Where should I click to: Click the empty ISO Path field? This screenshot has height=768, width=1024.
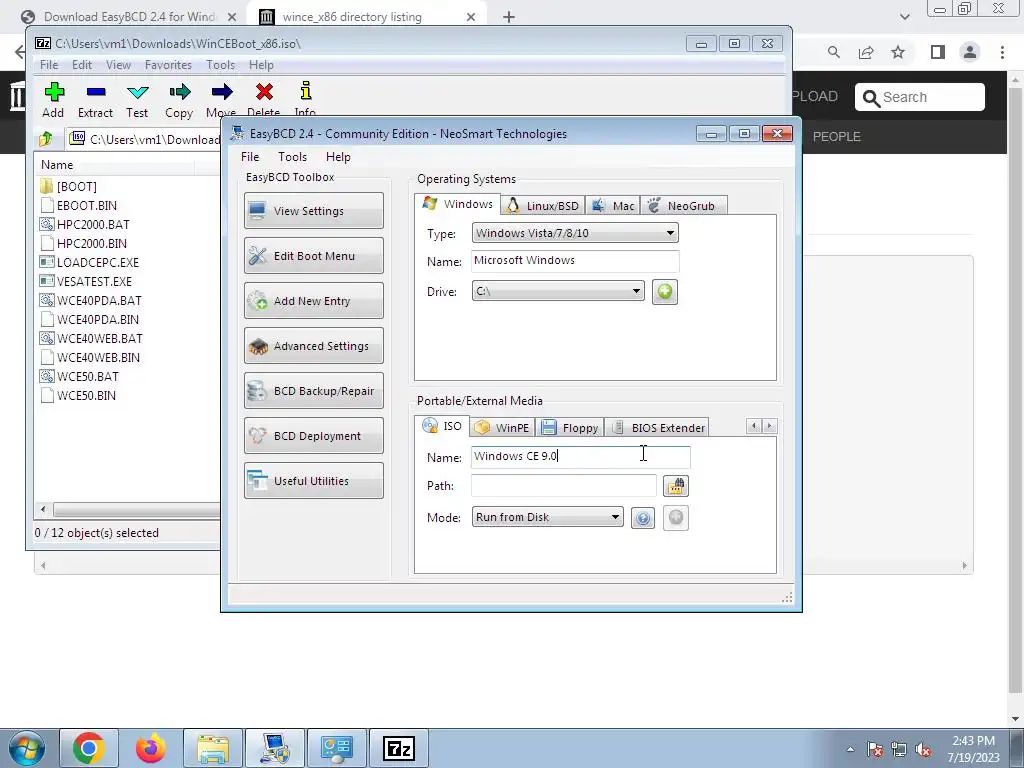564,485
